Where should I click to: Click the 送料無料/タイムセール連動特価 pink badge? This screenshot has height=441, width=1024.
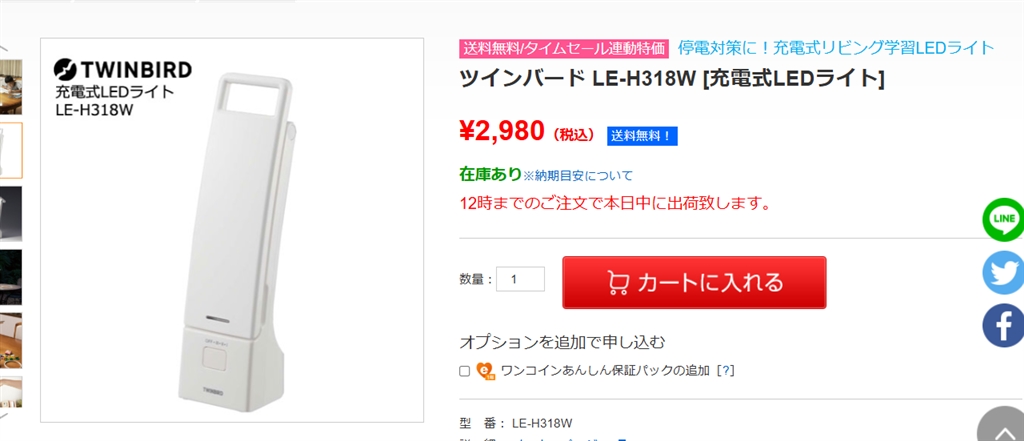coord(563,48)
